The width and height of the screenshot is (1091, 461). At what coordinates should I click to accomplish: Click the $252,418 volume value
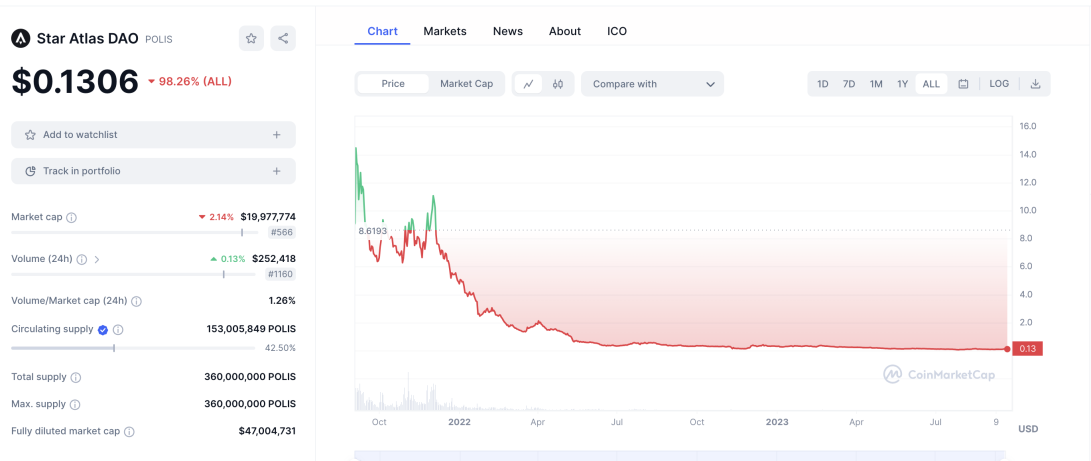(273, 259)
